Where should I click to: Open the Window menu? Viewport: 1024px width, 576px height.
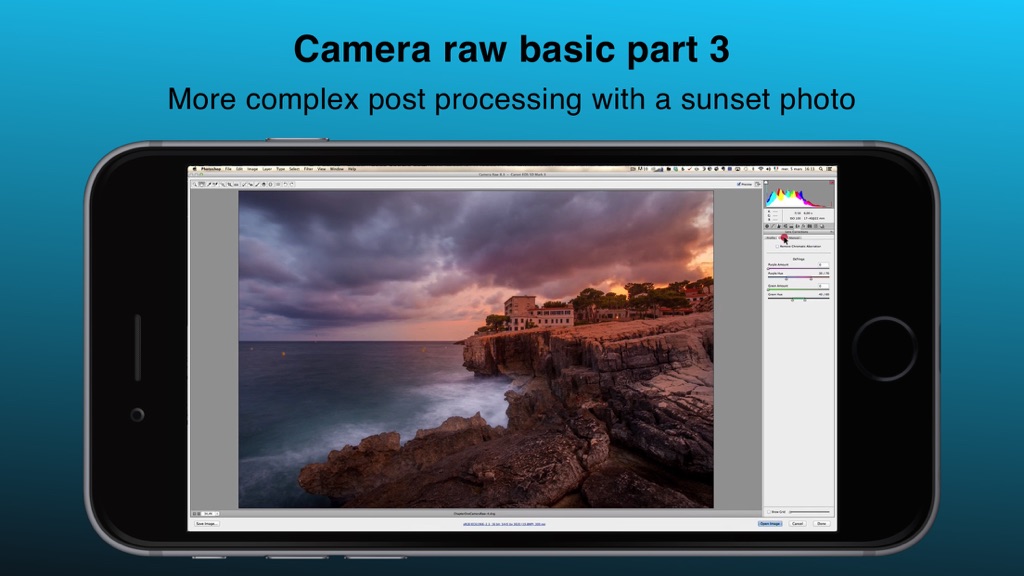(x=337, y=168)
